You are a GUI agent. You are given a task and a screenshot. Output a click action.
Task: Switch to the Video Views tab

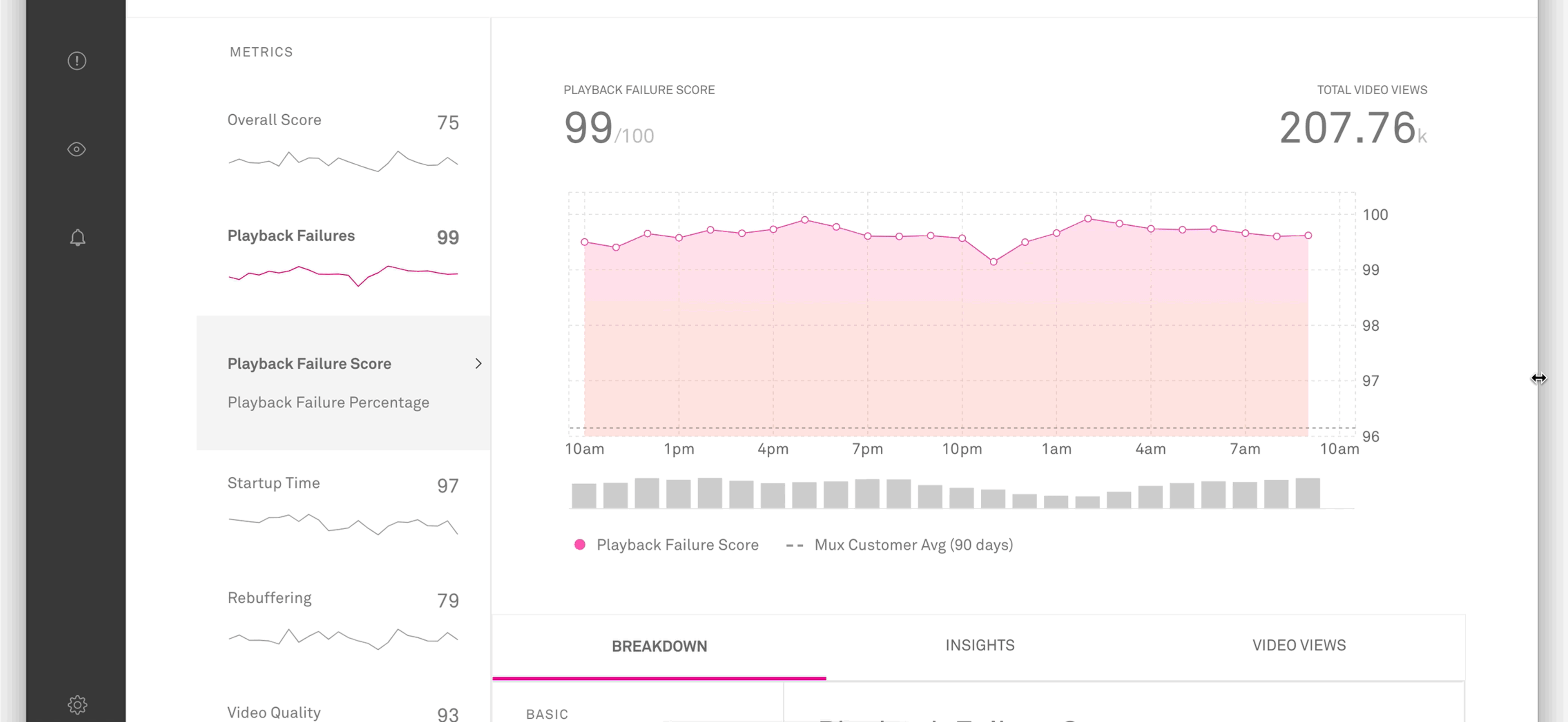[1299, 645]
